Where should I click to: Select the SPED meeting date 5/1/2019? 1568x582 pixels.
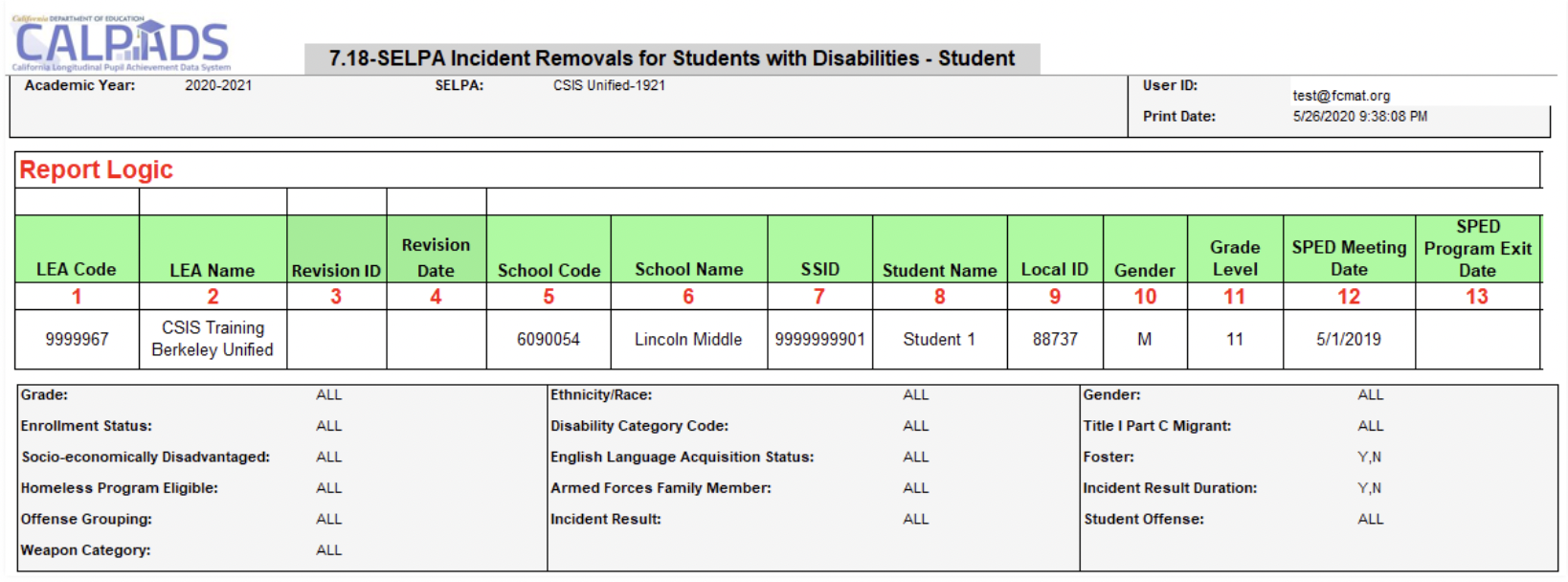(1349, 339)
